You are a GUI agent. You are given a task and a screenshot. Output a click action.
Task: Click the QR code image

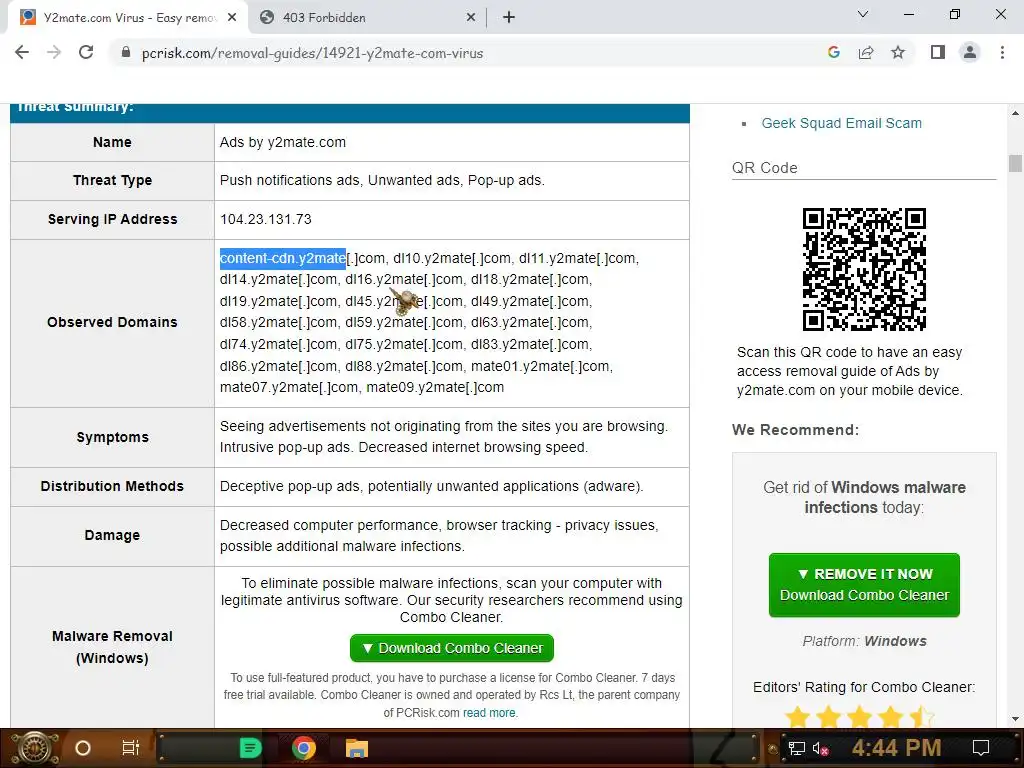[864, 269]
